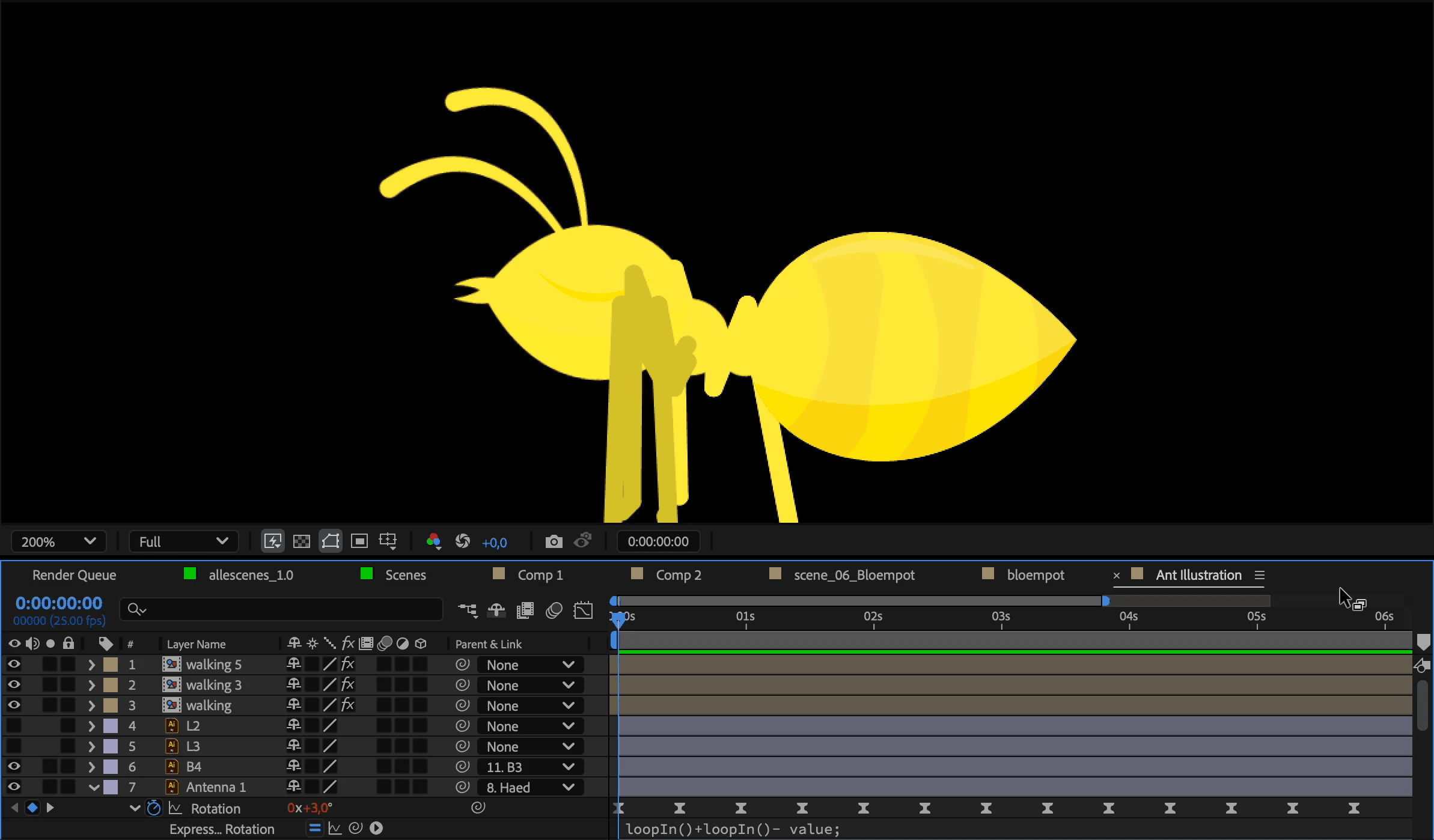1434x840 pixels.
Task: Go to the next Rotation keyframe
Action: pyautogui.click(x=50, y=808)
